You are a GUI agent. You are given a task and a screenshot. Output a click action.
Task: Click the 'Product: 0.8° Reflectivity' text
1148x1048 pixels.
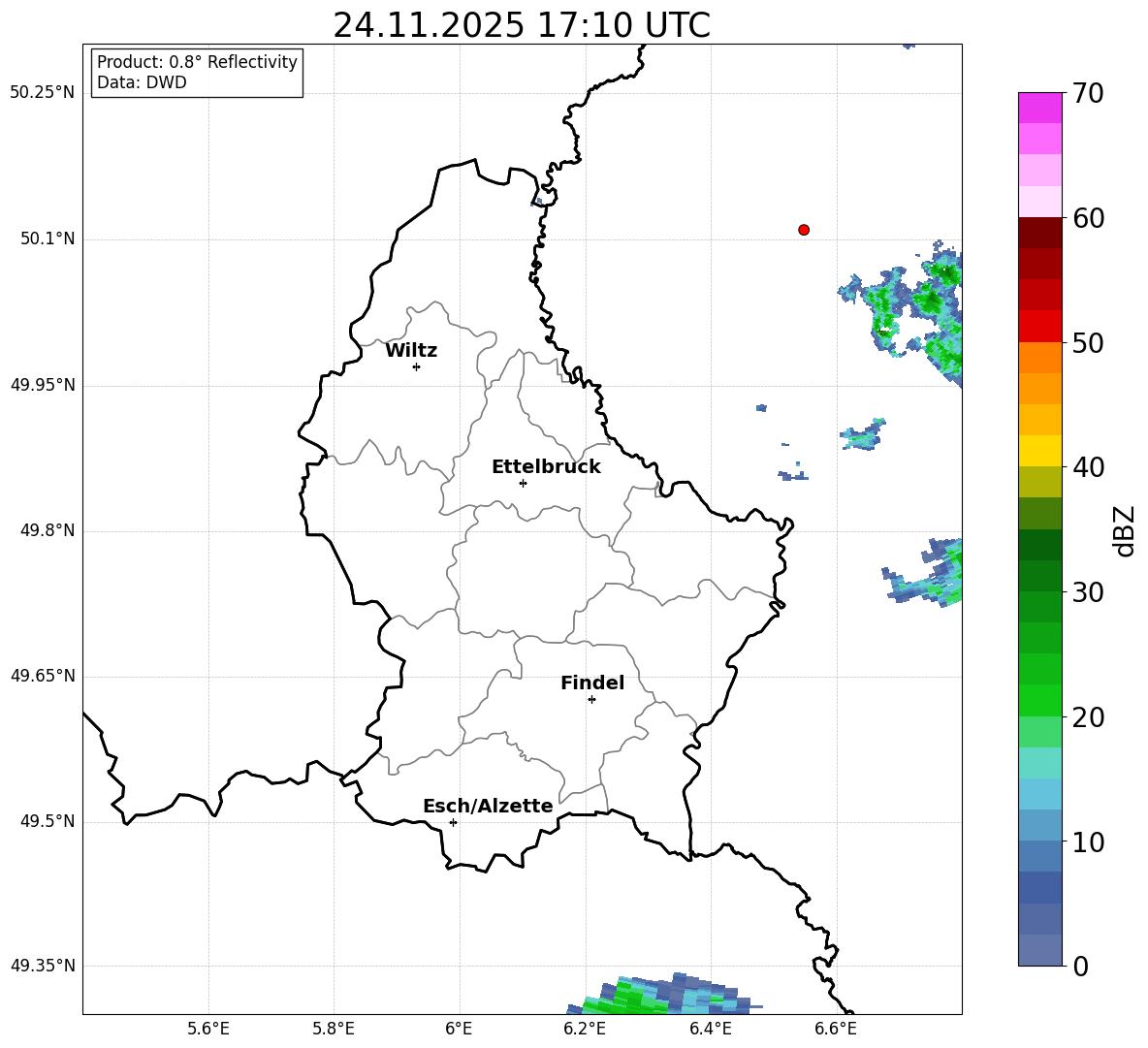pyautogui.click(x=197, y=62)
